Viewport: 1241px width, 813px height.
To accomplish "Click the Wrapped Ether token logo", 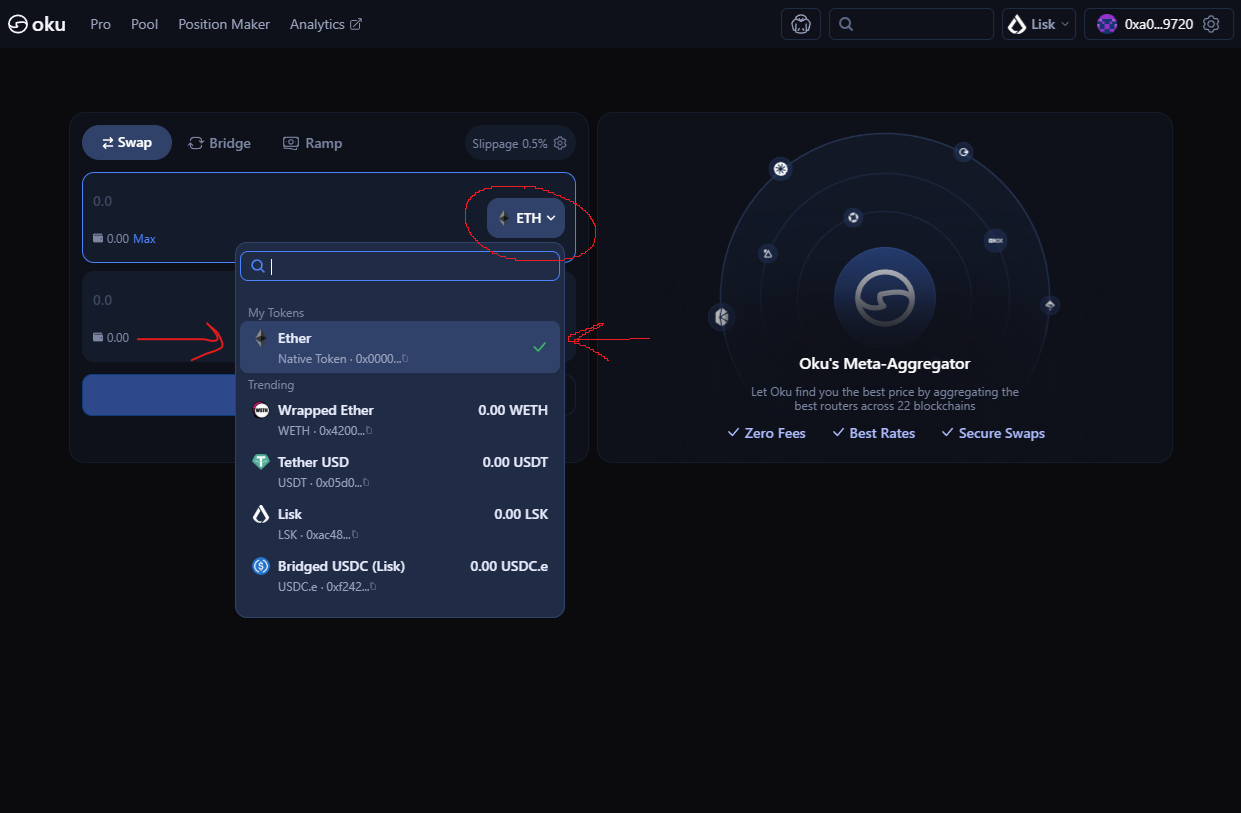I will (261, 410).
